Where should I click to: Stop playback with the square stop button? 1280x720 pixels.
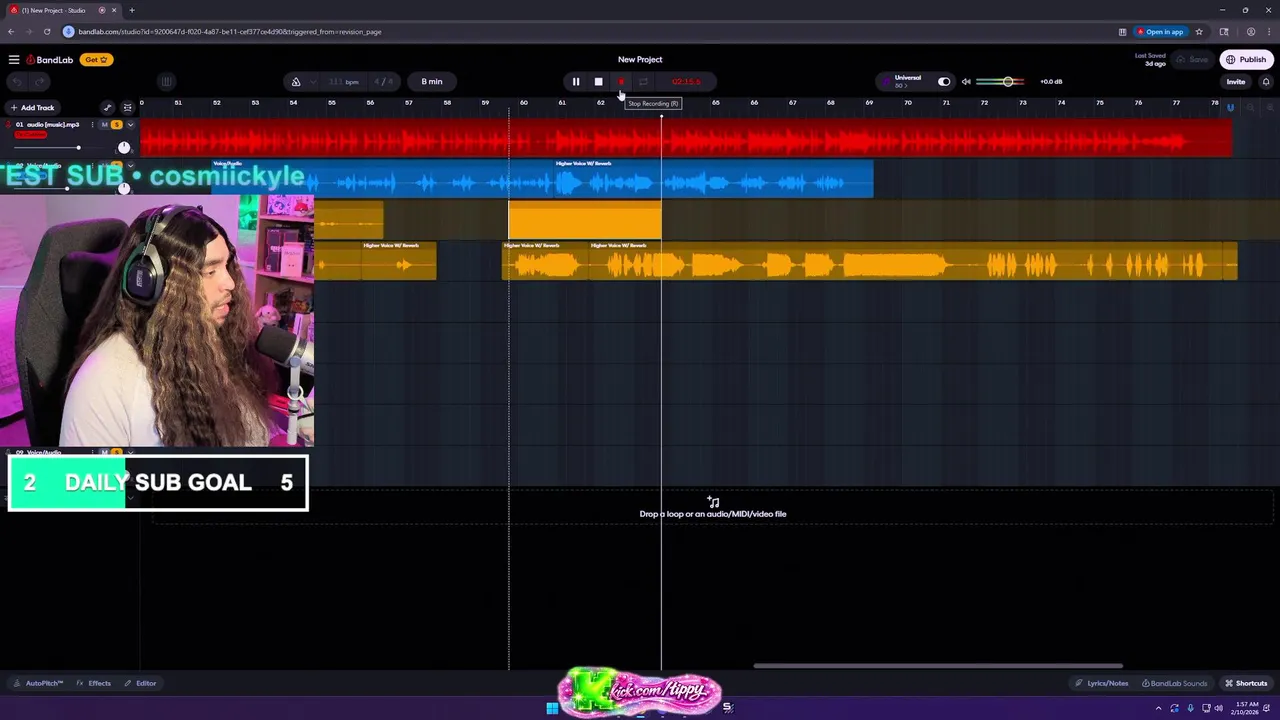click(x=598, y=82)
